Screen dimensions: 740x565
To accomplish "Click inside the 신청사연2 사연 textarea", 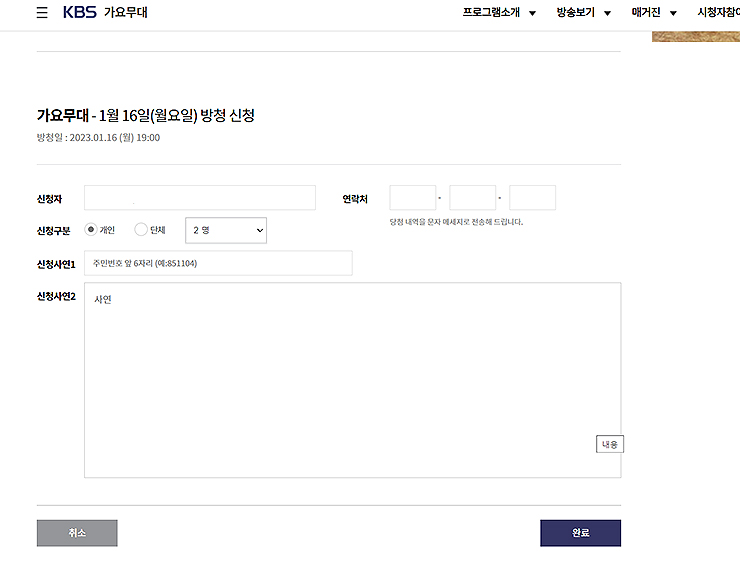I will [x=353, y=380].
